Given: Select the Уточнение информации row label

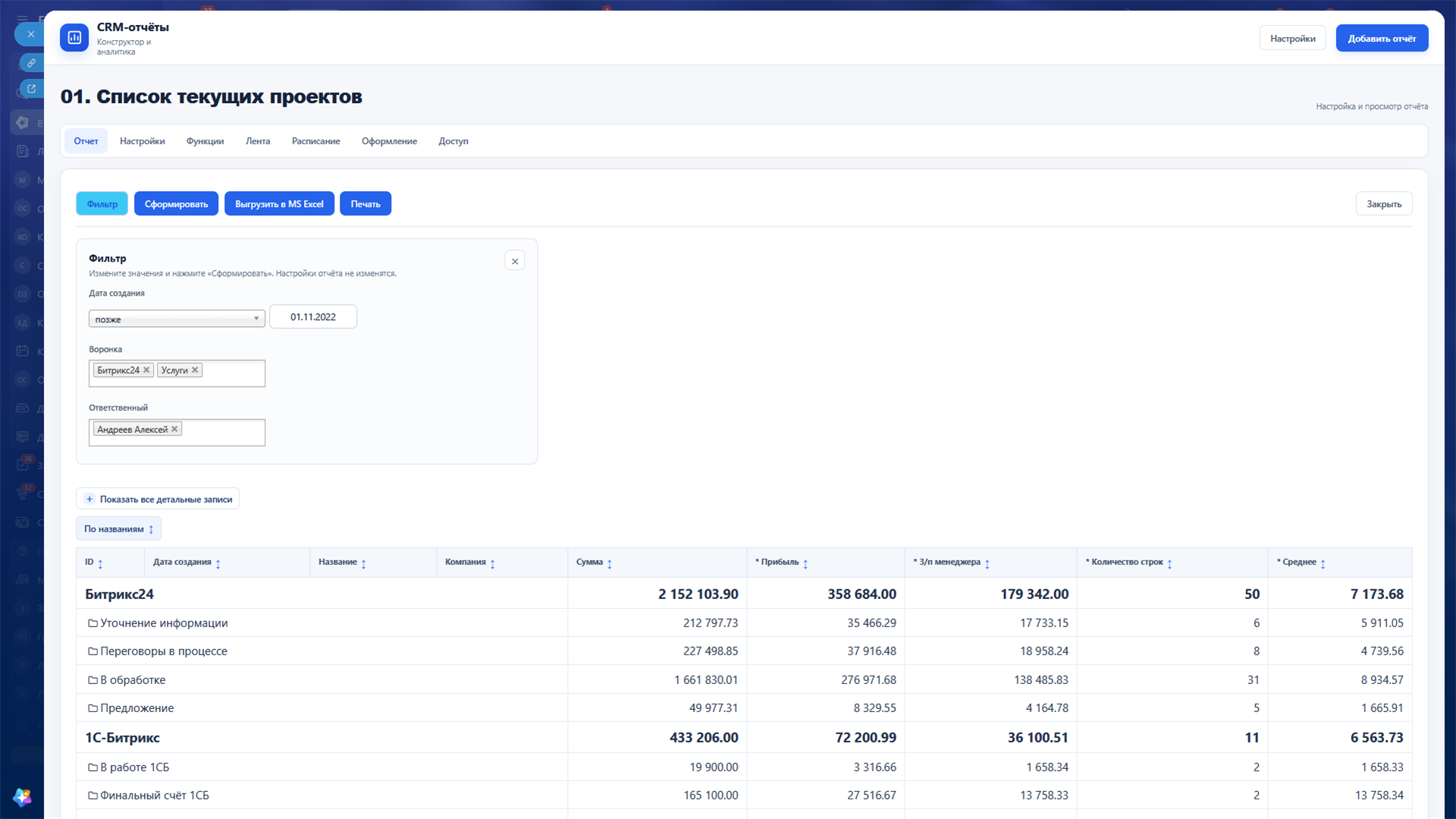Looking at the screenshot, I should coord(164,623).
